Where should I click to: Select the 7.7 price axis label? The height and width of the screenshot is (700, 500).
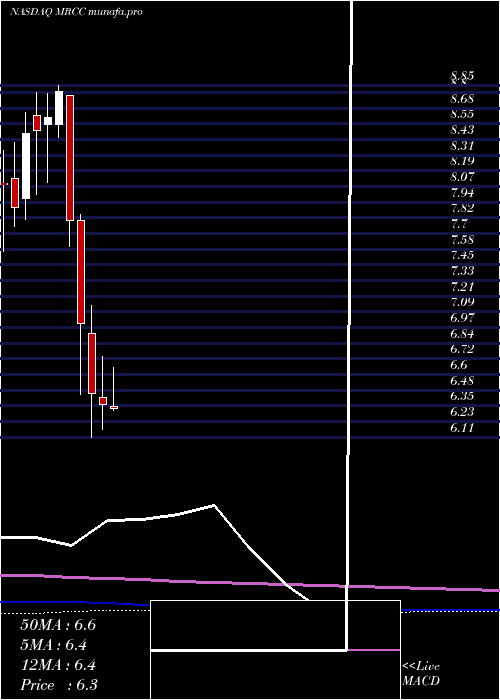tap(459, 224)
